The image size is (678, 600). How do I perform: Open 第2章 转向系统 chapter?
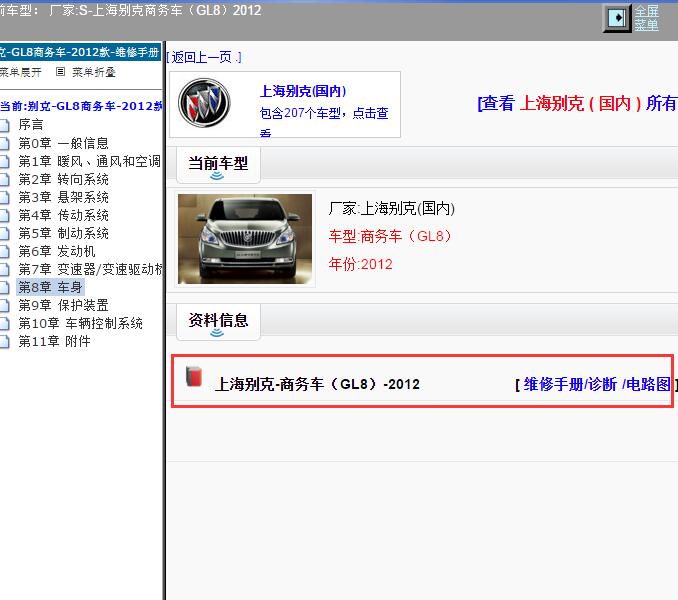coord(63,179)
